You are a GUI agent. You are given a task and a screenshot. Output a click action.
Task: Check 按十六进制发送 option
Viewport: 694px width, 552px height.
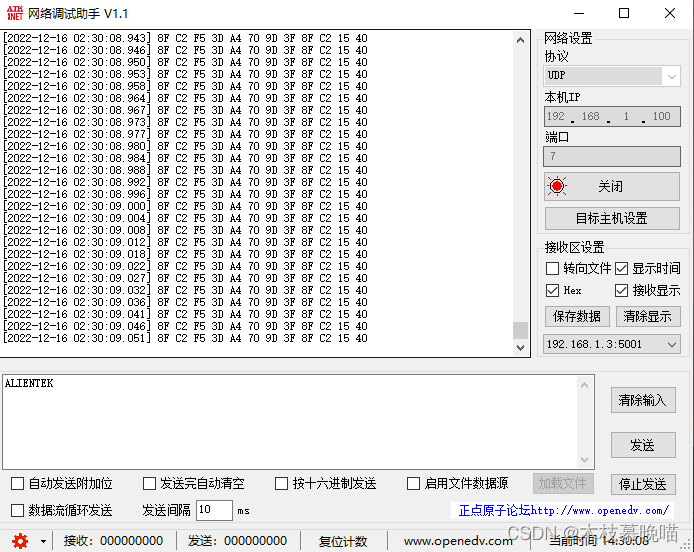pyautogui.click(x=281, y=483)
